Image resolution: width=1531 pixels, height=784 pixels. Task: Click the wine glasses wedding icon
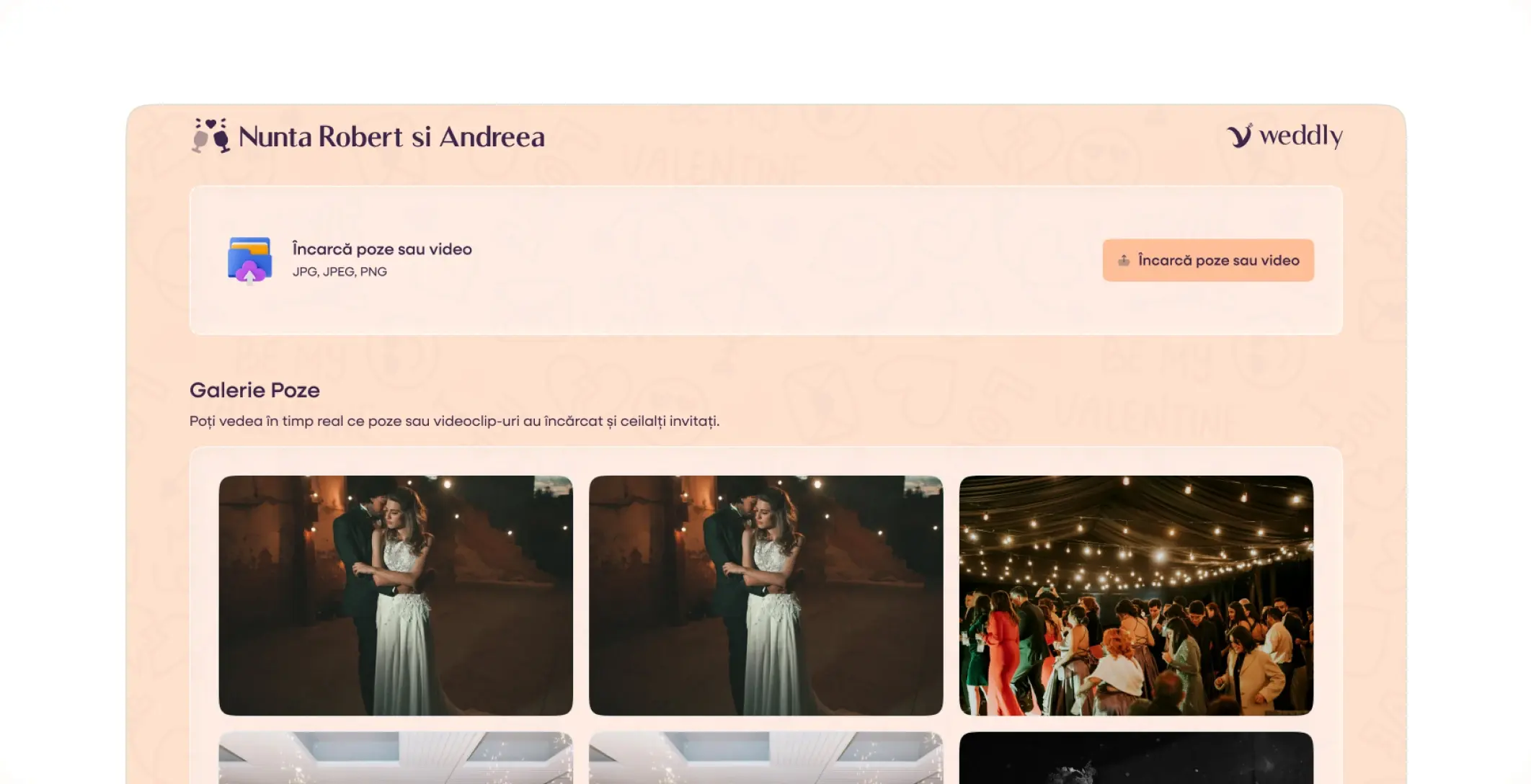[210, 135]
